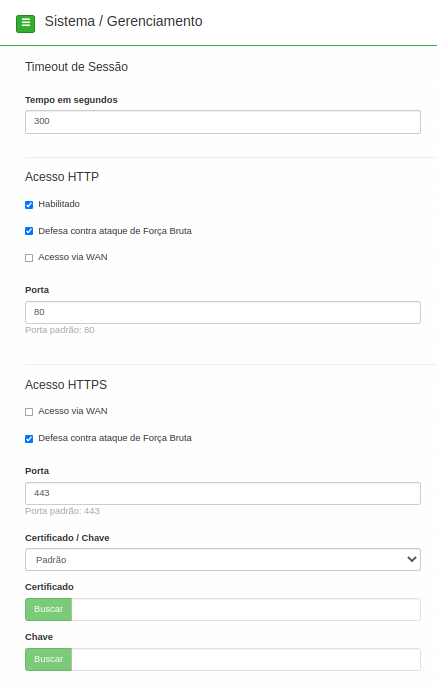Click Buscar button for Certificado
The width and height of the screenshot is (437, 687).
point(48,609)
